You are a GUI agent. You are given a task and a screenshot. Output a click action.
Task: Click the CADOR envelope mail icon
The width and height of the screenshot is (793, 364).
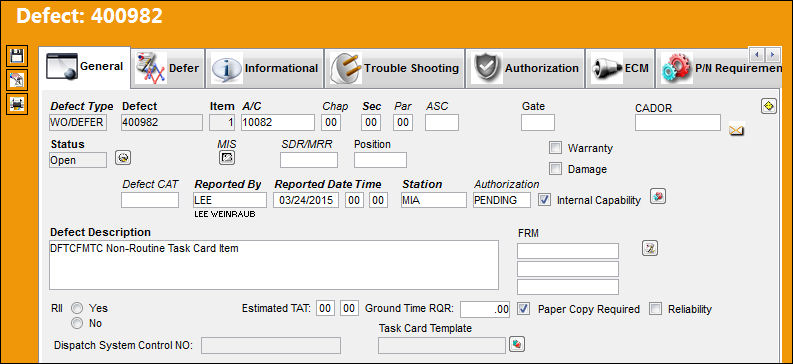tap(736, 130)
